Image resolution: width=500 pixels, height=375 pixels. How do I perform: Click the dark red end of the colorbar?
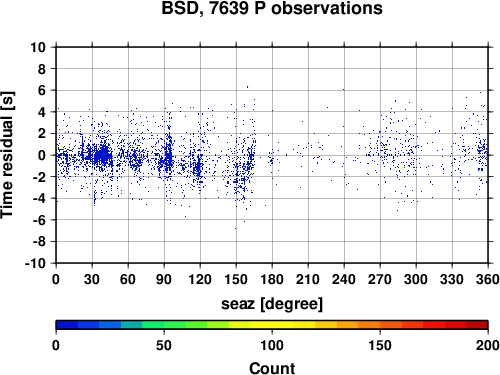coord(477,325)
